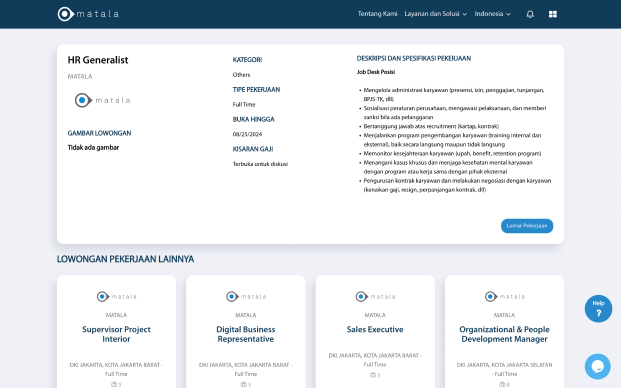Open the Matala logo in header

pyautogui.click(x=88, y=14)
